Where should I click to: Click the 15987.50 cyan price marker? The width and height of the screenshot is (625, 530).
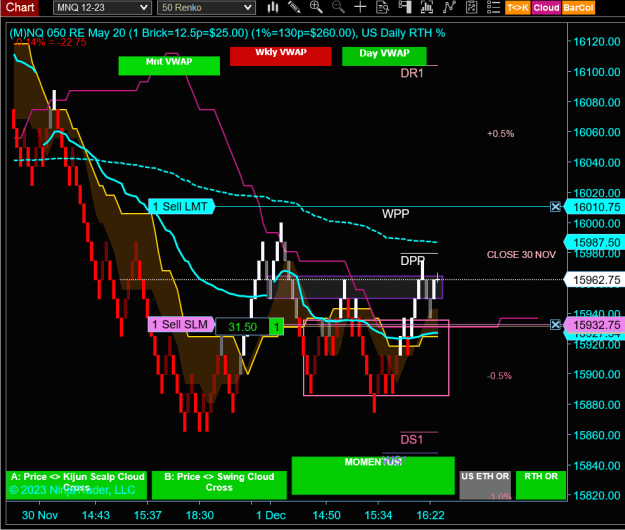pyautogui.click(x=594, y=242)
